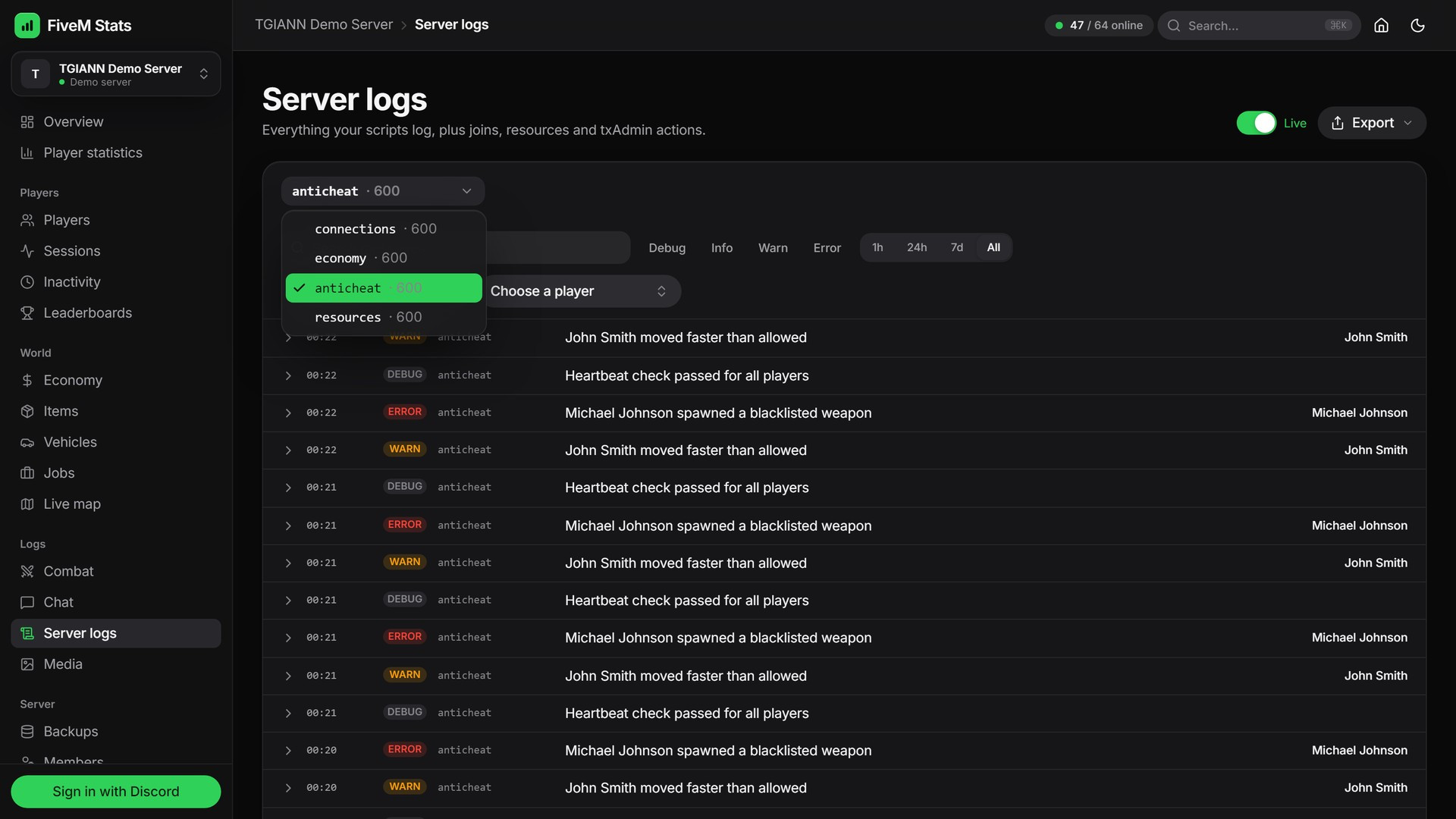Viewport: 1456px width, 819px height.
Task: Open the home icon in top bar
Action: [x=1381, y=25]
